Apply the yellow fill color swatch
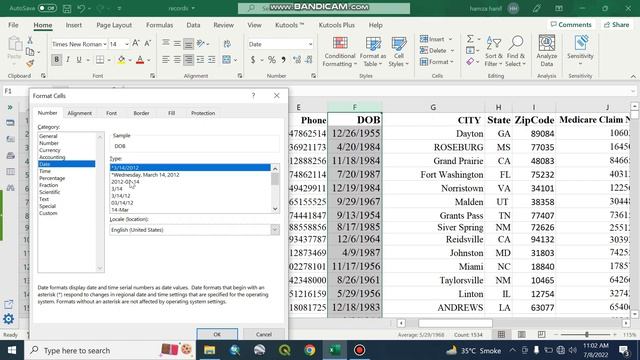640x360 pixels. point(121,60)
